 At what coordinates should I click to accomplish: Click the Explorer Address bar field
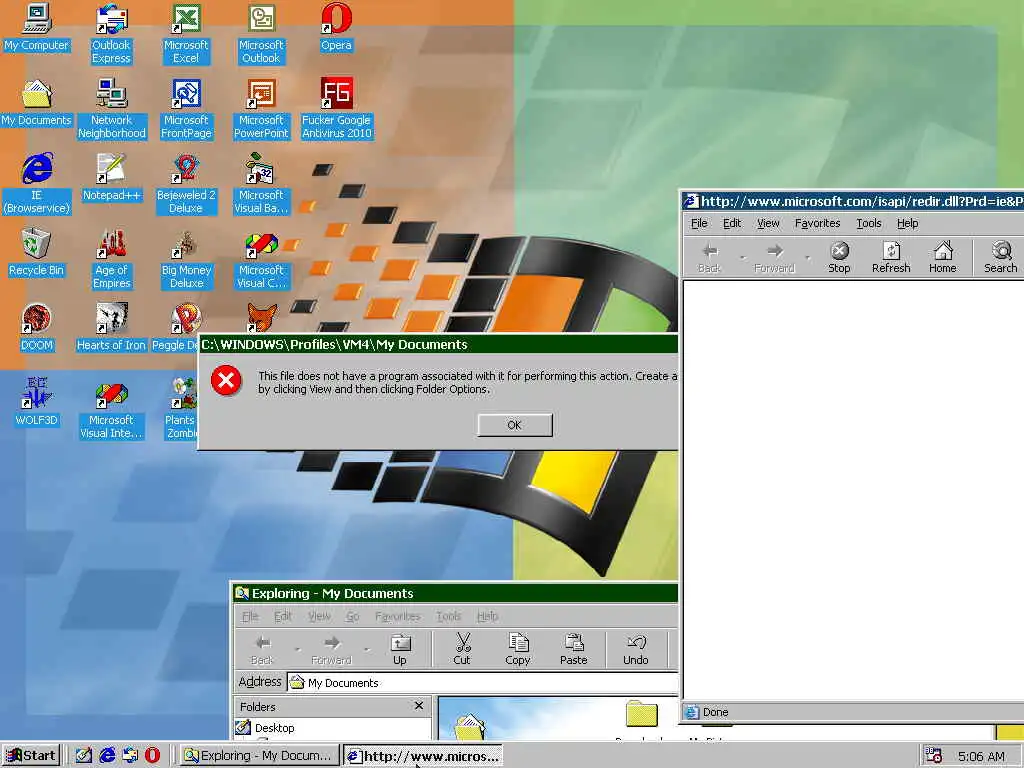483,682
